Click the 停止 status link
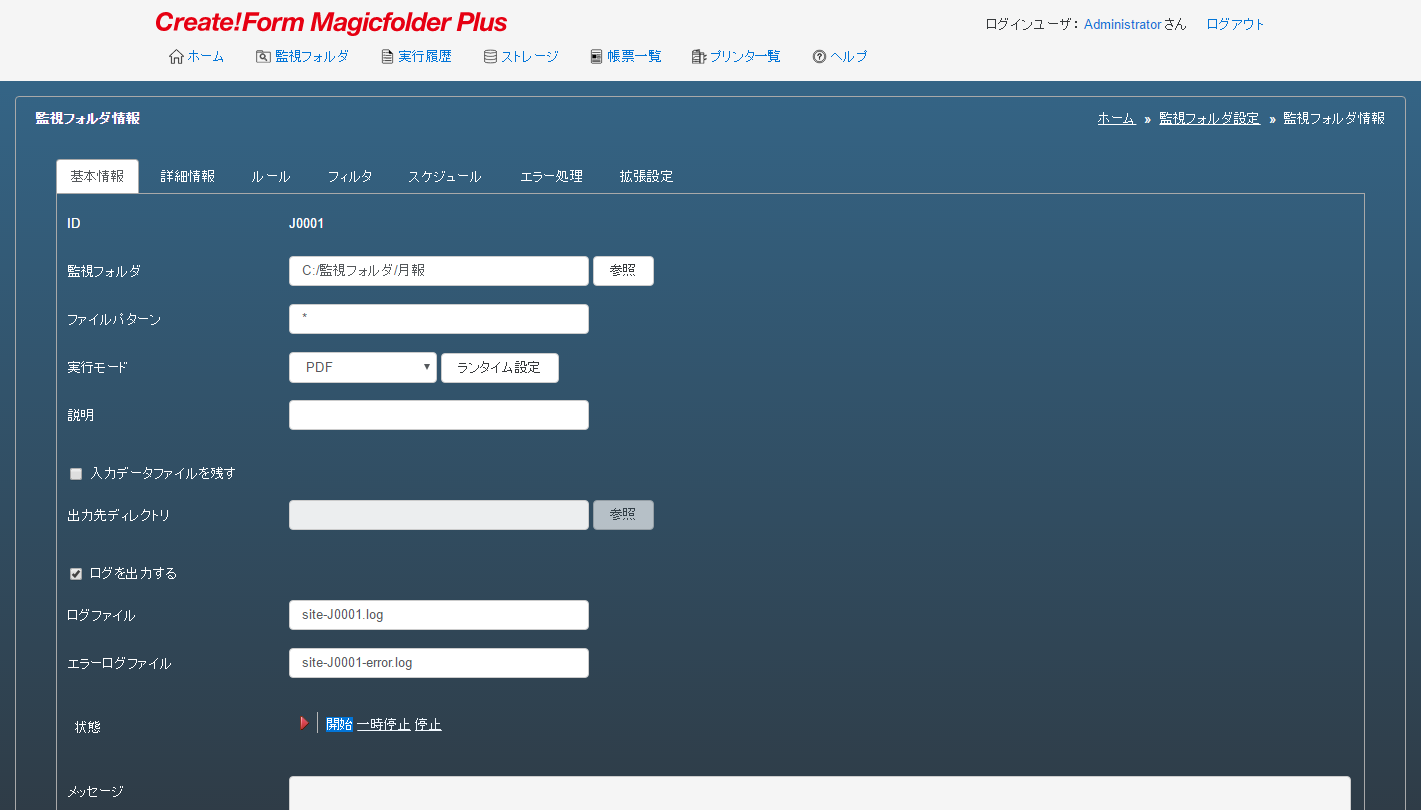Viewport: 1421px width, 810px height. [428, 724]
